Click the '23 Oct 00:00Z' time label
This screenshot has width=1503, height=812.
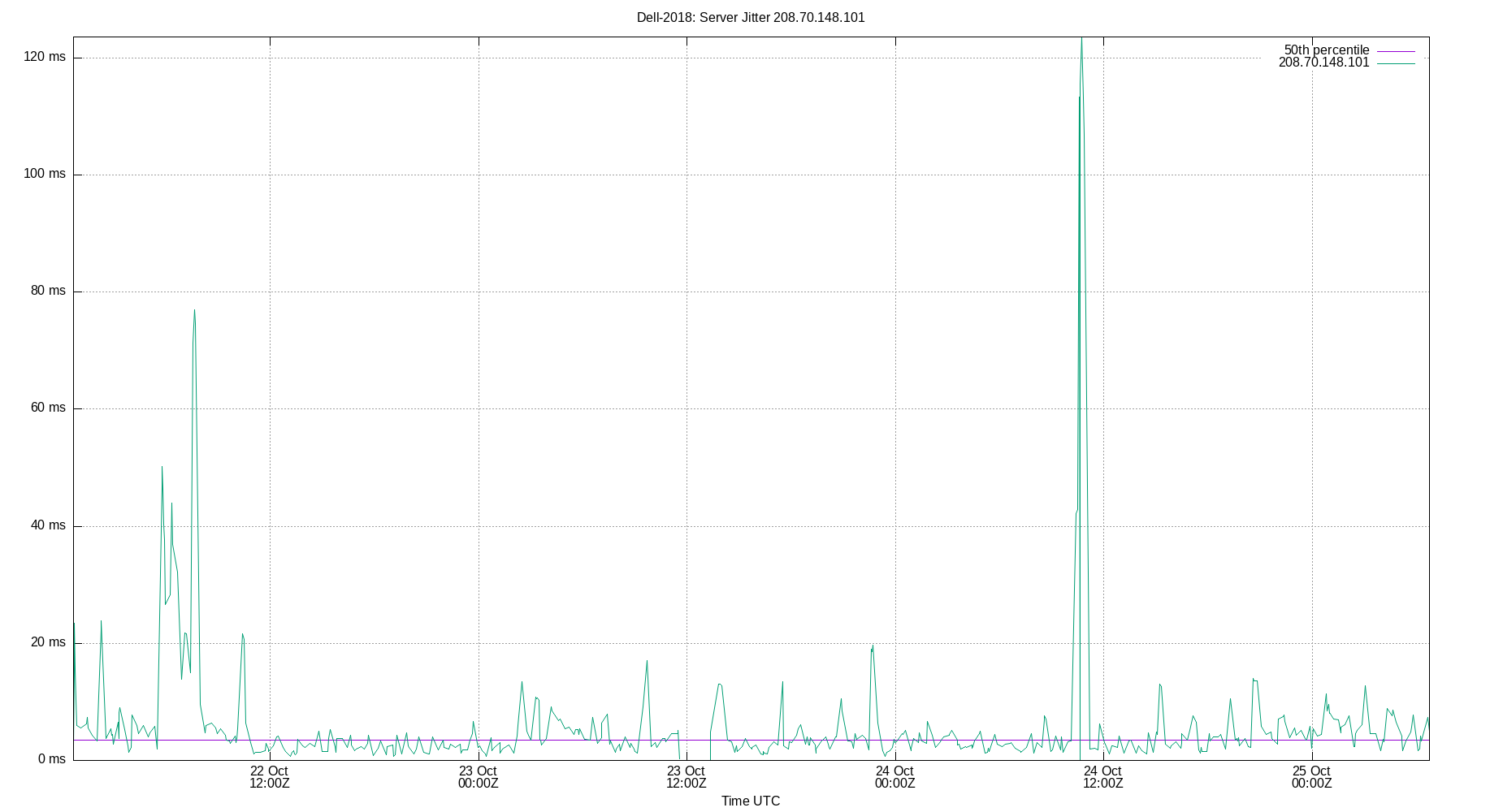pos(478,777)
